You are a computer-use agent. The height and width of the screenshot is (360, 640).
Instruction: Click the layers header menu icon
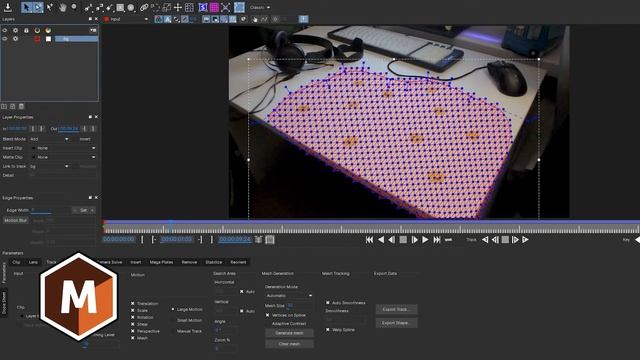93,30
